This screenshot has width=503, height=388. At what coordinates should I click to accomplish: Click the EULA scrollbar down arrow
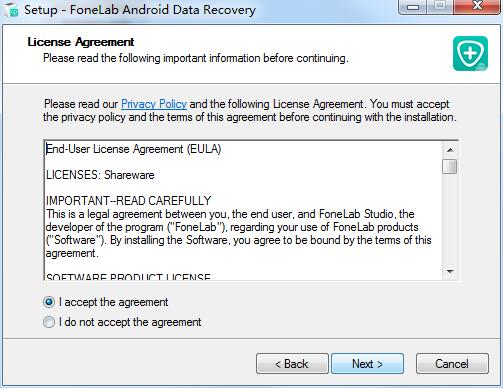pos(450,272)
